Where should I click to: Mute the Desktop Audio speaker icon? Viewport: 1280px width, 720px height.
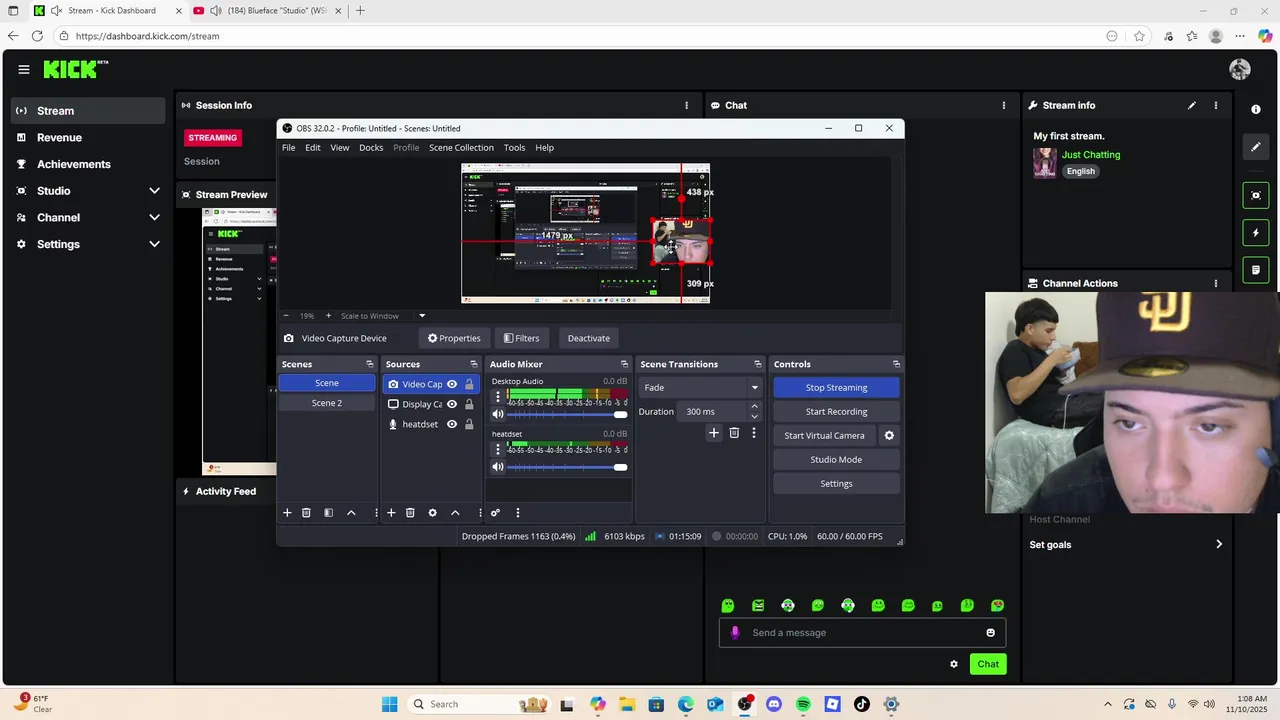tap(498, 414)
